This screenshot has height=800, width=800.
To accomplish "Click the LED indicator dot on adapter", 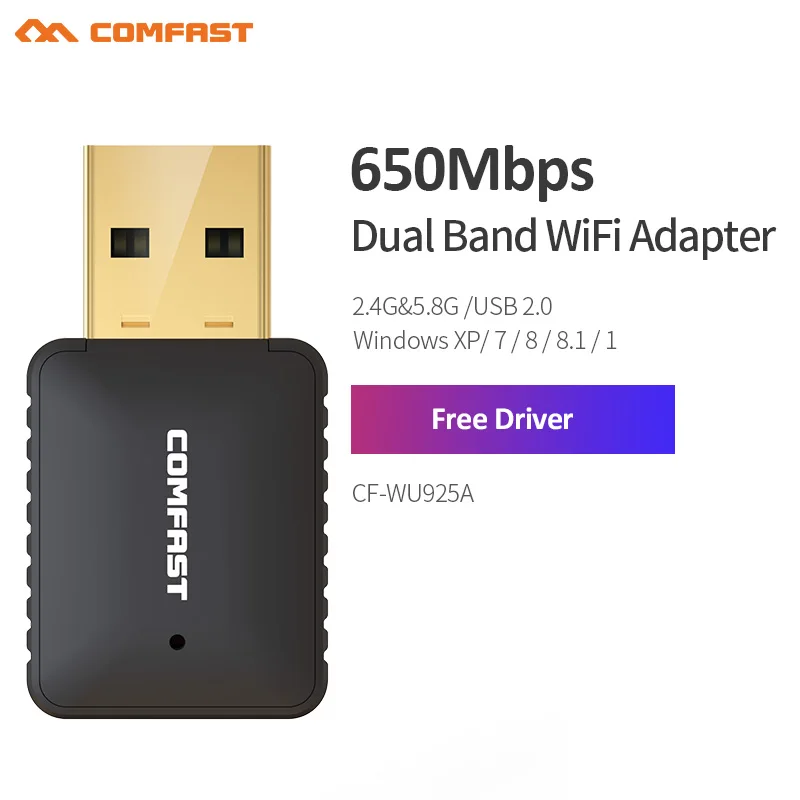I will (x=177, y=642).
